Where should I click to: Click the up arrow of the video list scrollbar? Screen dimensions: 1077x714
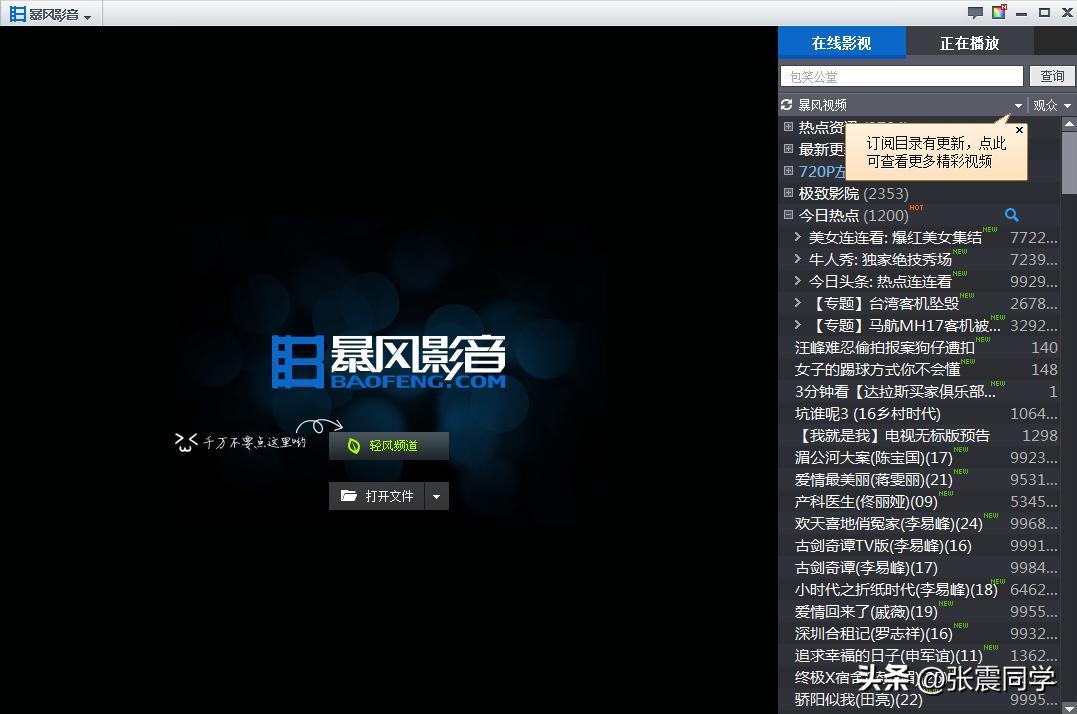1068,124
